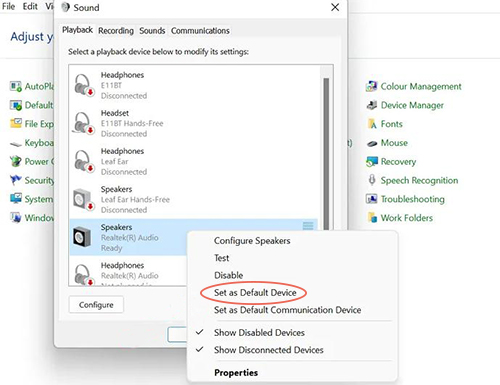Toggle Show Disconnected Devices option
The width and height of the screenshot is (500, 385).
269,350
